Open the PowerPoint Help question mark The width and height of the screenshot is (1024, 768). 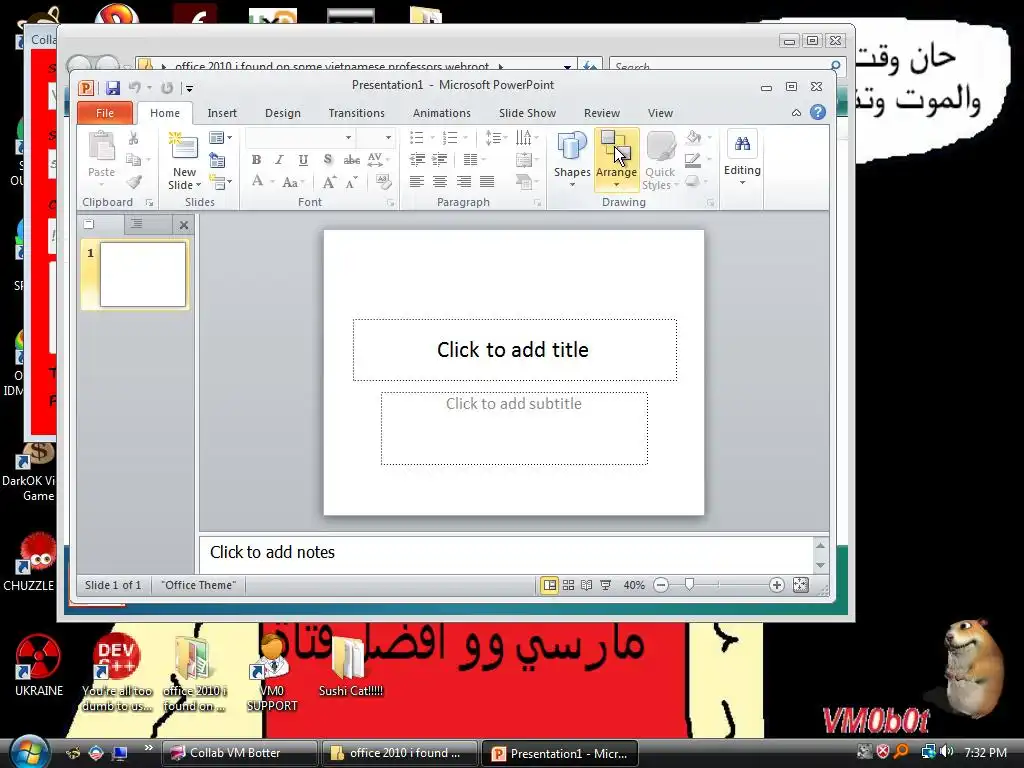[x=818, y=112]
